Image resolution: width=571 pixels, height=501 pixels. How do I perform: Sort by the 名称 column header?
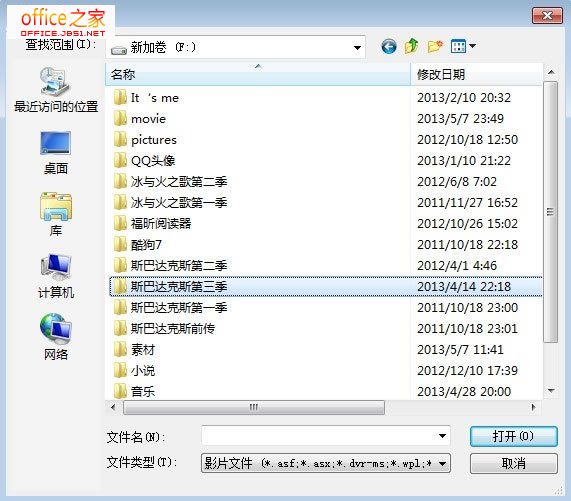tap(258, 74)
